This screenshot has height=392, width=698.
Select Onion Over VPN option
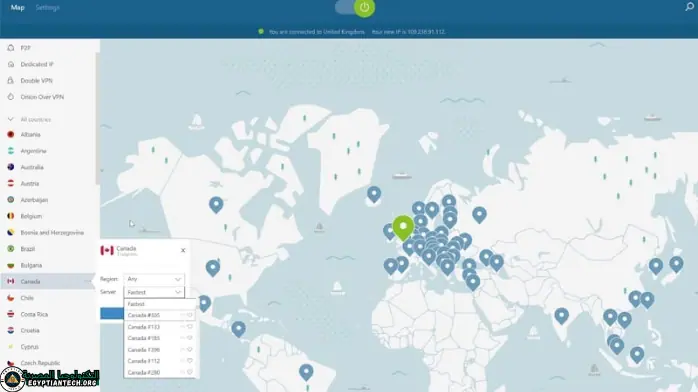point(42,97)
